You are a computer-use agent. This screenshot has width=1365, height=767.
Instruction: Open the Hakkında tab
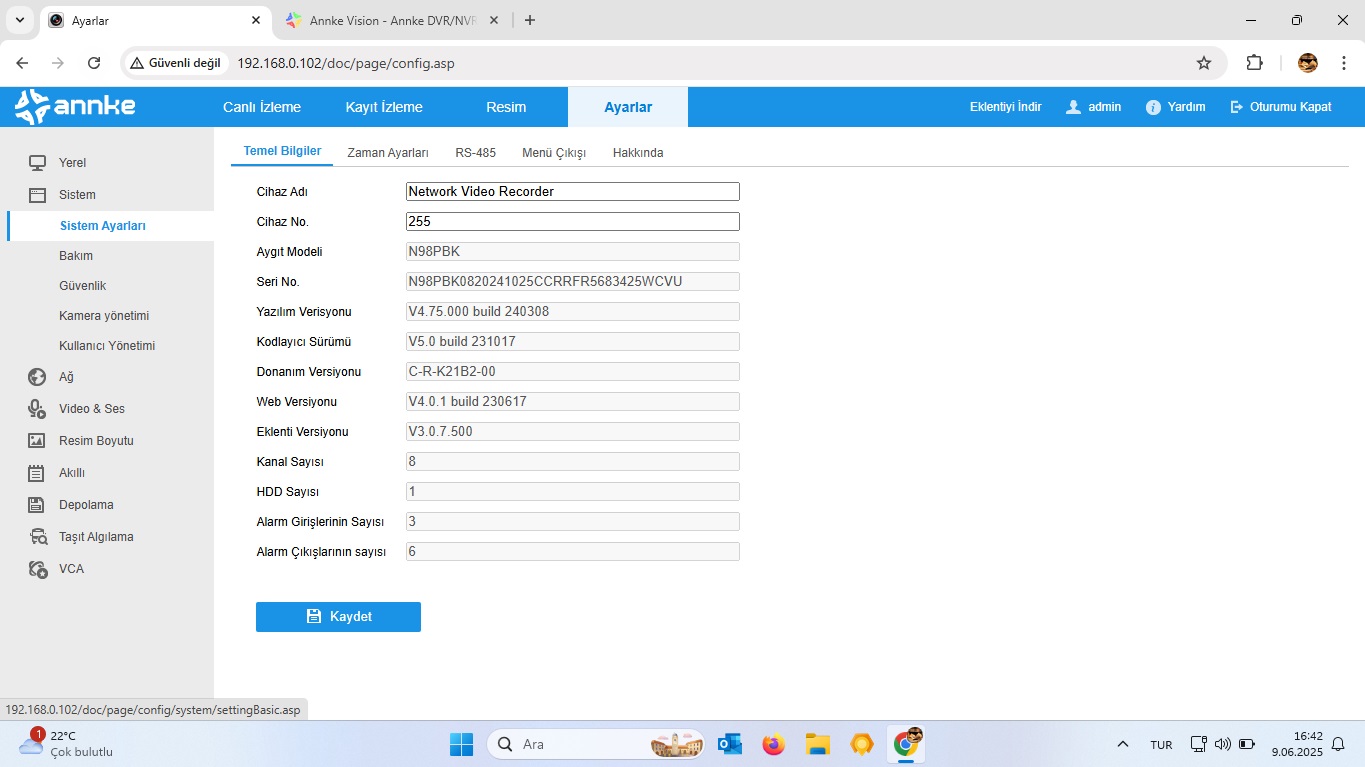click(637, 153)
